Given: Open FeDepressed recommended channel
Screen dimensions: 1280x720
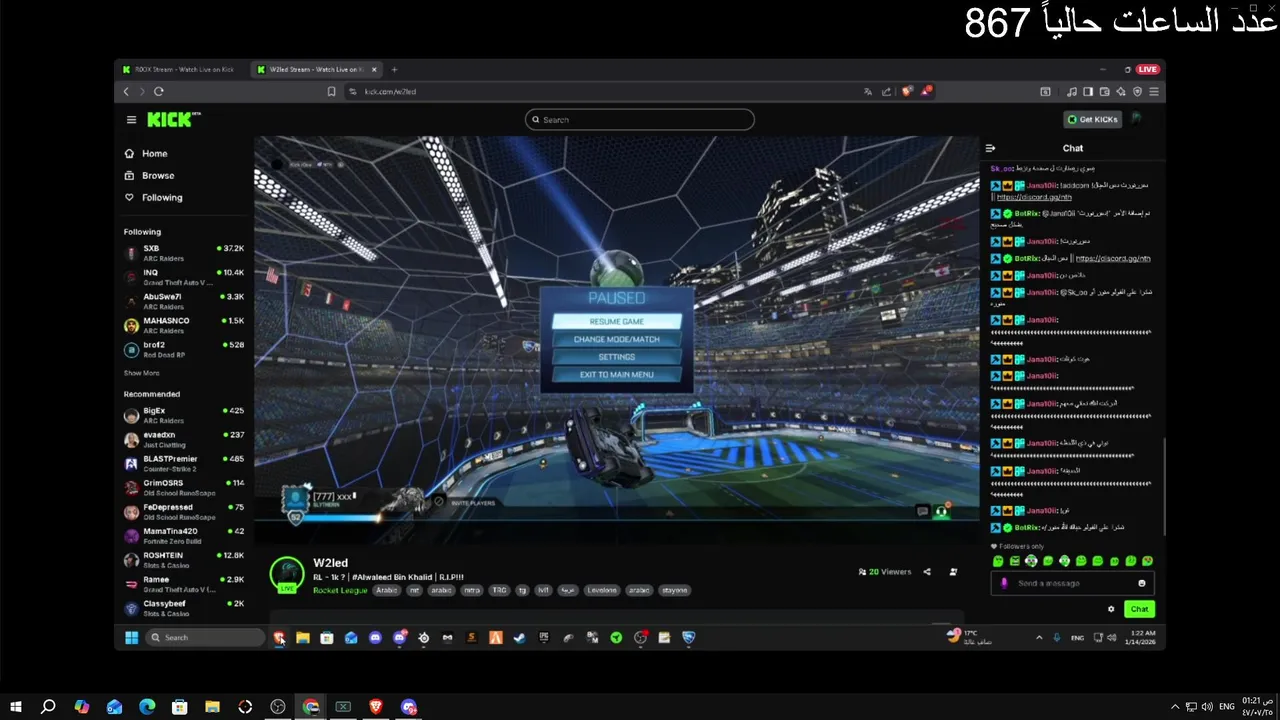Looking at the screenshot, I should click(184, 511).
